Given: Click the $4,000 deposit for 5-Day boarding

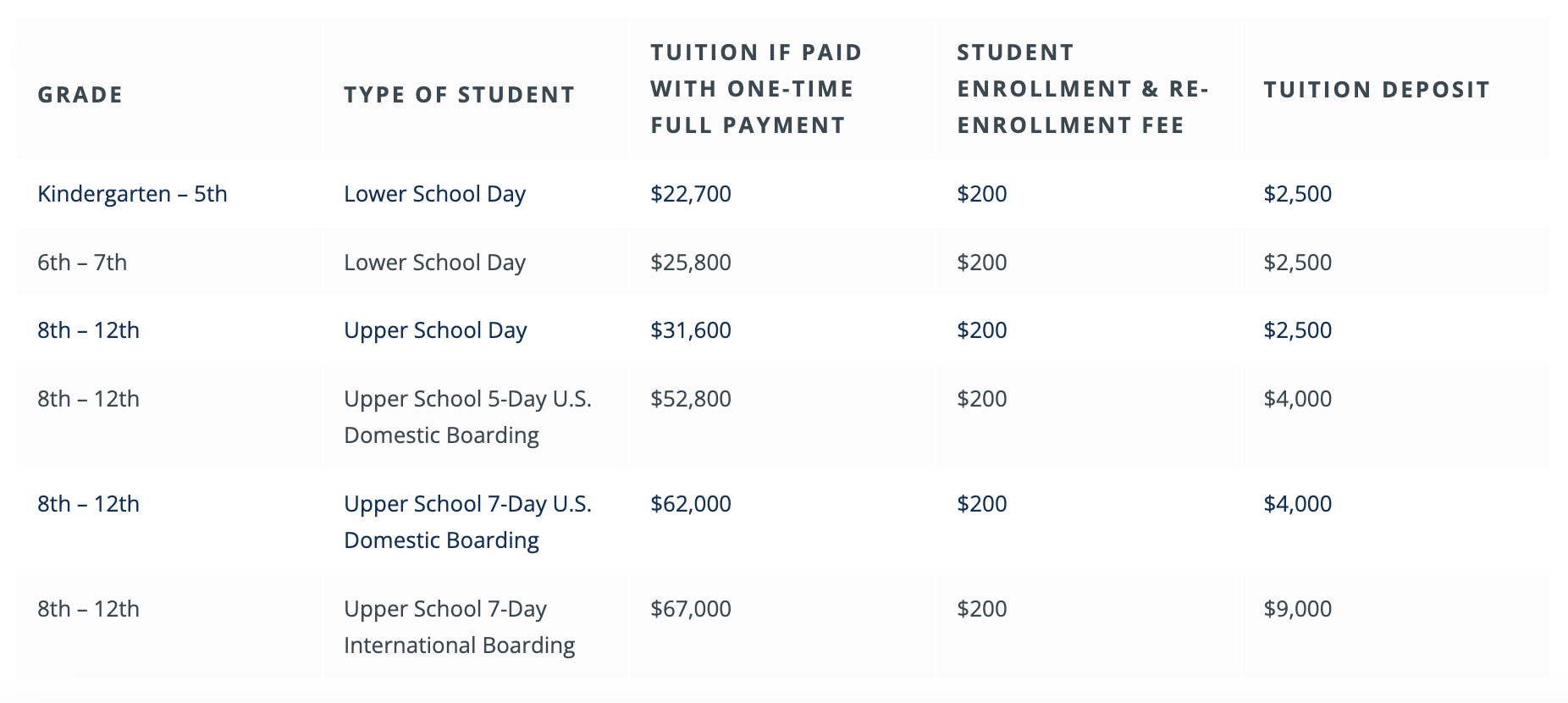Looking at the screenshot, I should pos(1297,399).
